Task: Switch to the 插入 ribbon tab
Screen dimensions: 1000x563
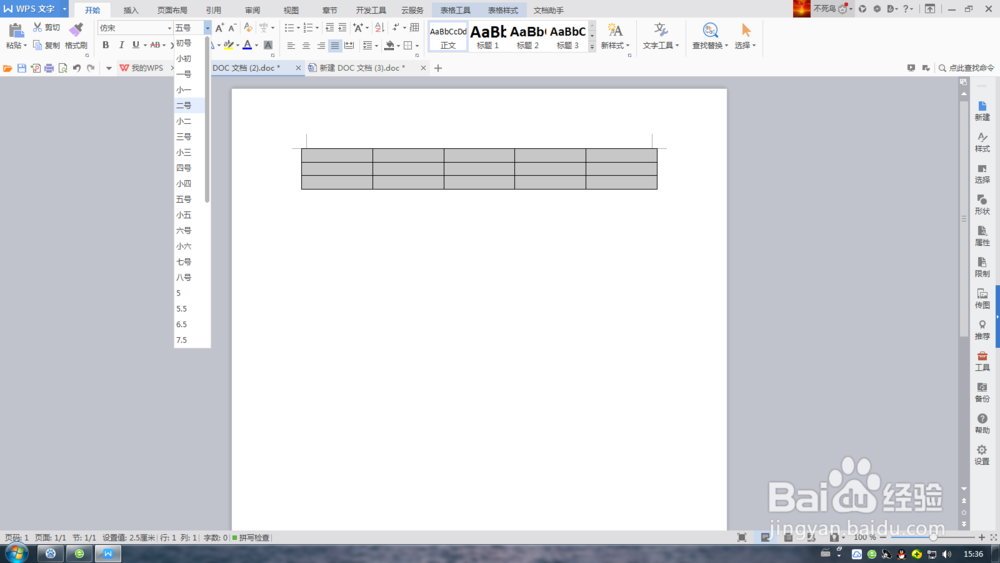Action: (131, 10)
